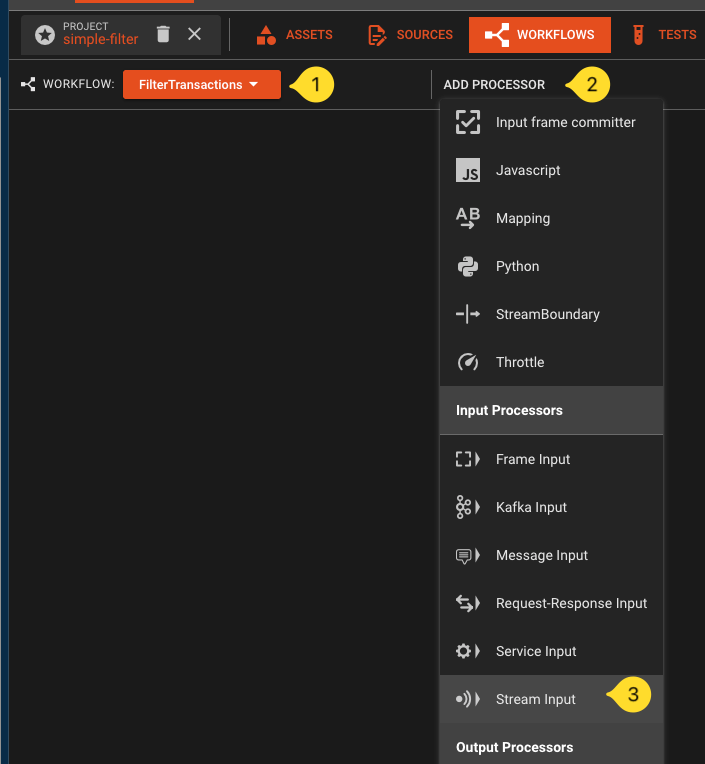Click the Javascript JS icon

pos(468,170)
